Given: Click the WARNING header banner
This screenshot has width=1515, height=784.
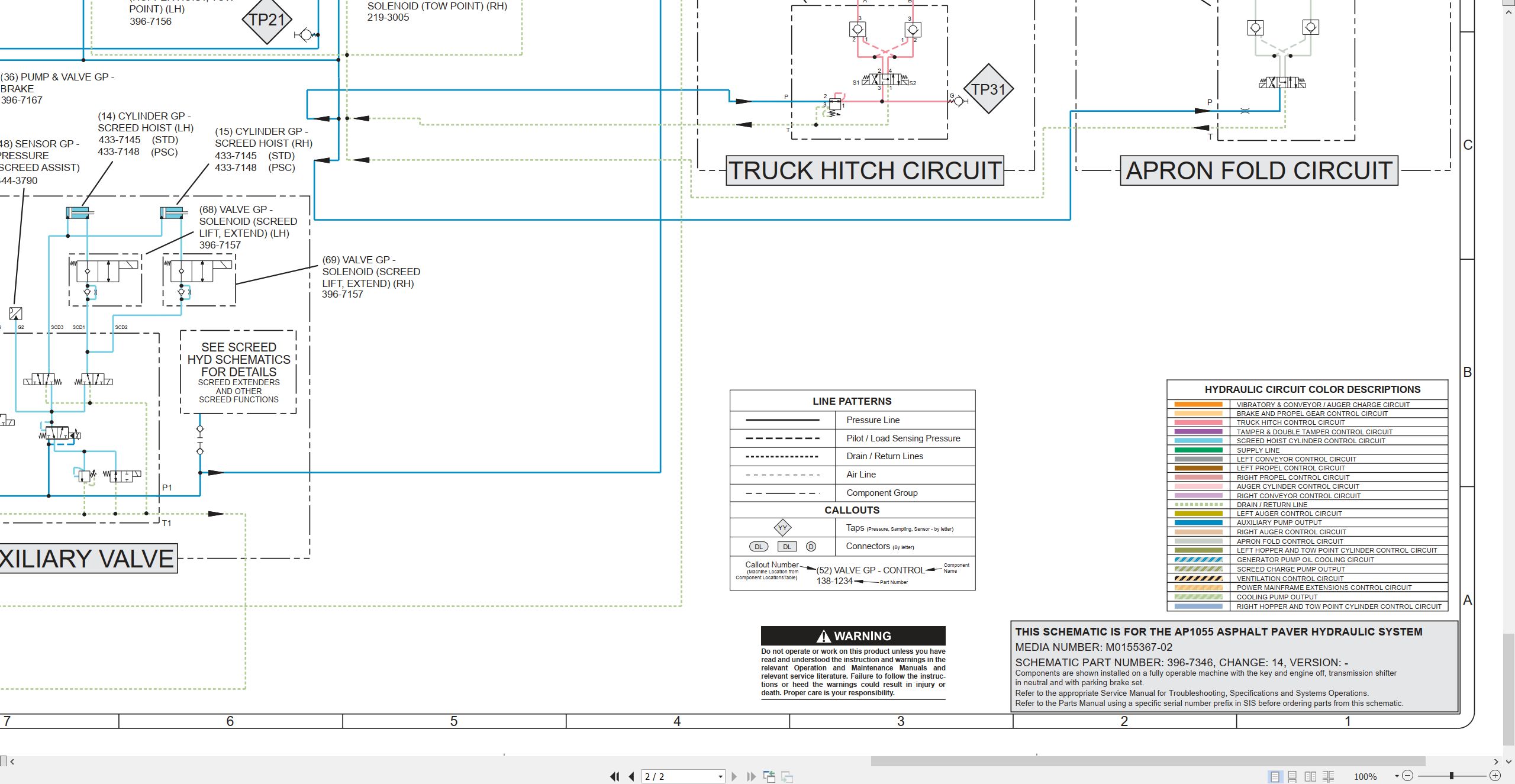Looking at the screenshot, I should point(853,636).
